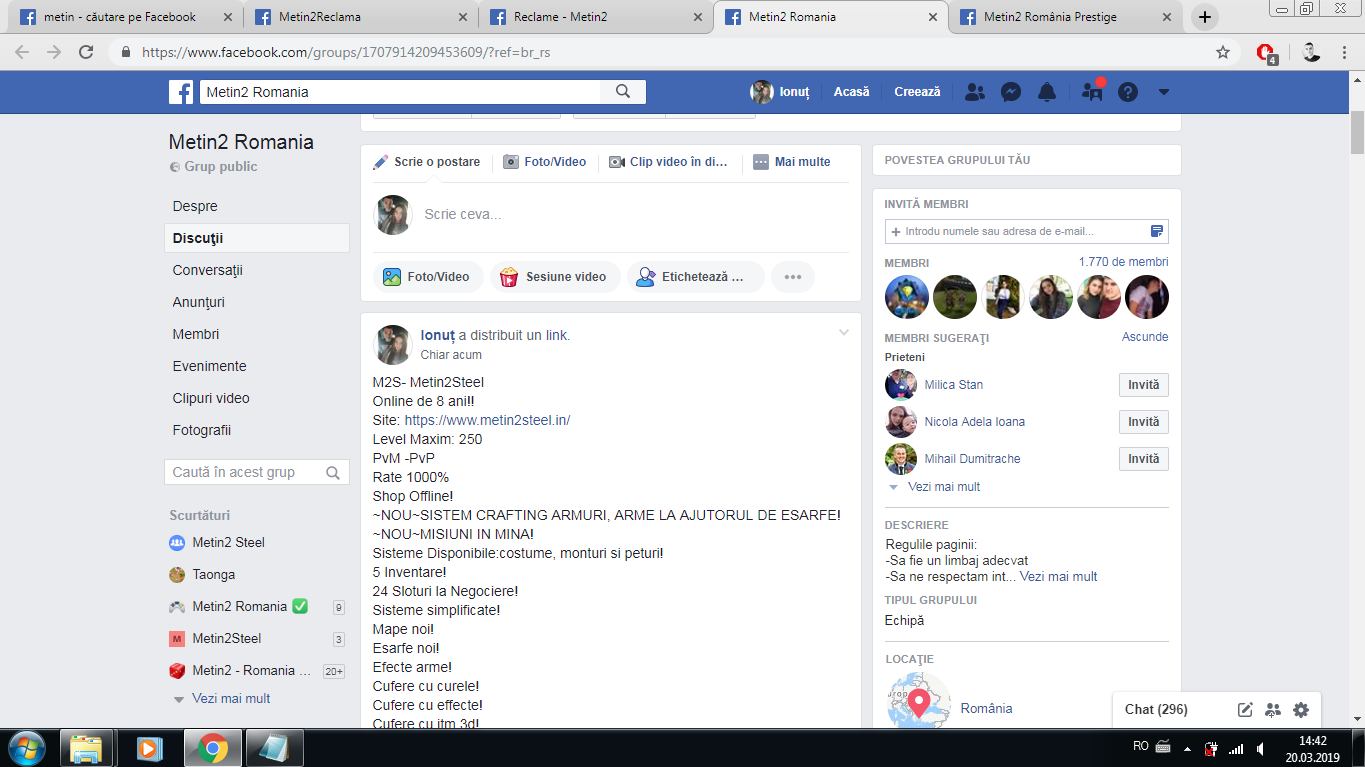Switch to Metin2Reclama tab
1365x767 pixels.
click(x=358, y=17)
